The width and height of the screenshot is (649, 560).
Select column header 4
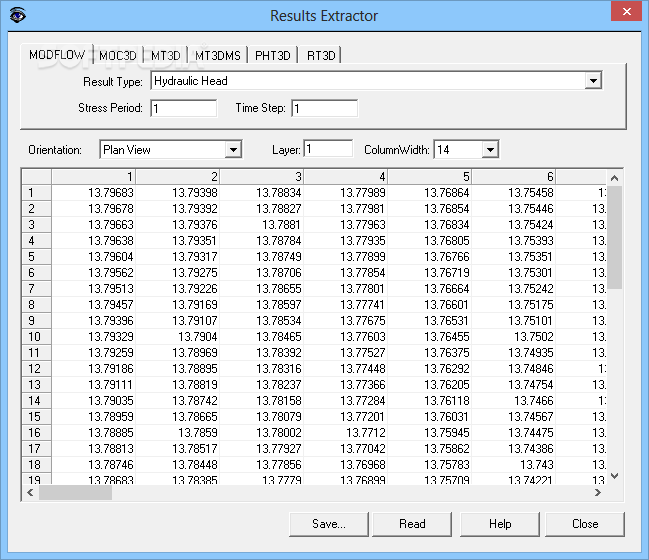click(x=346, y=177)
